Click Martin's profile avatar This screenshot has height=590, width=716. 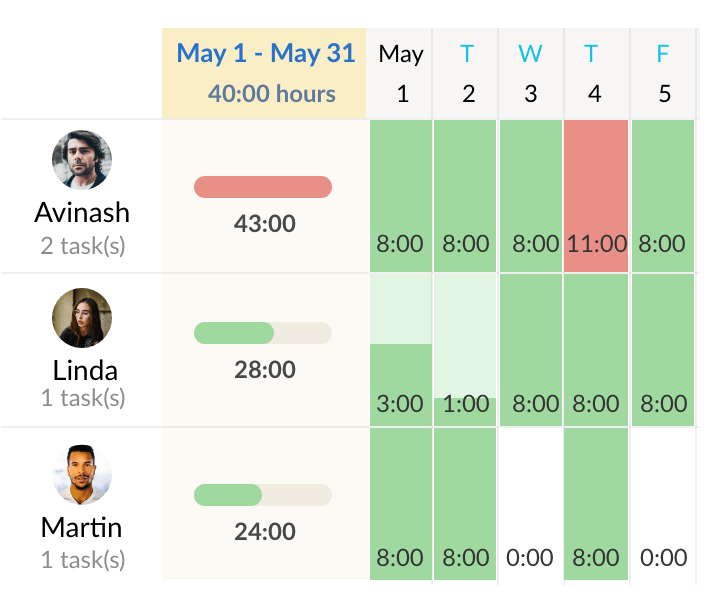pyautogui.click(x=82, y=474)
